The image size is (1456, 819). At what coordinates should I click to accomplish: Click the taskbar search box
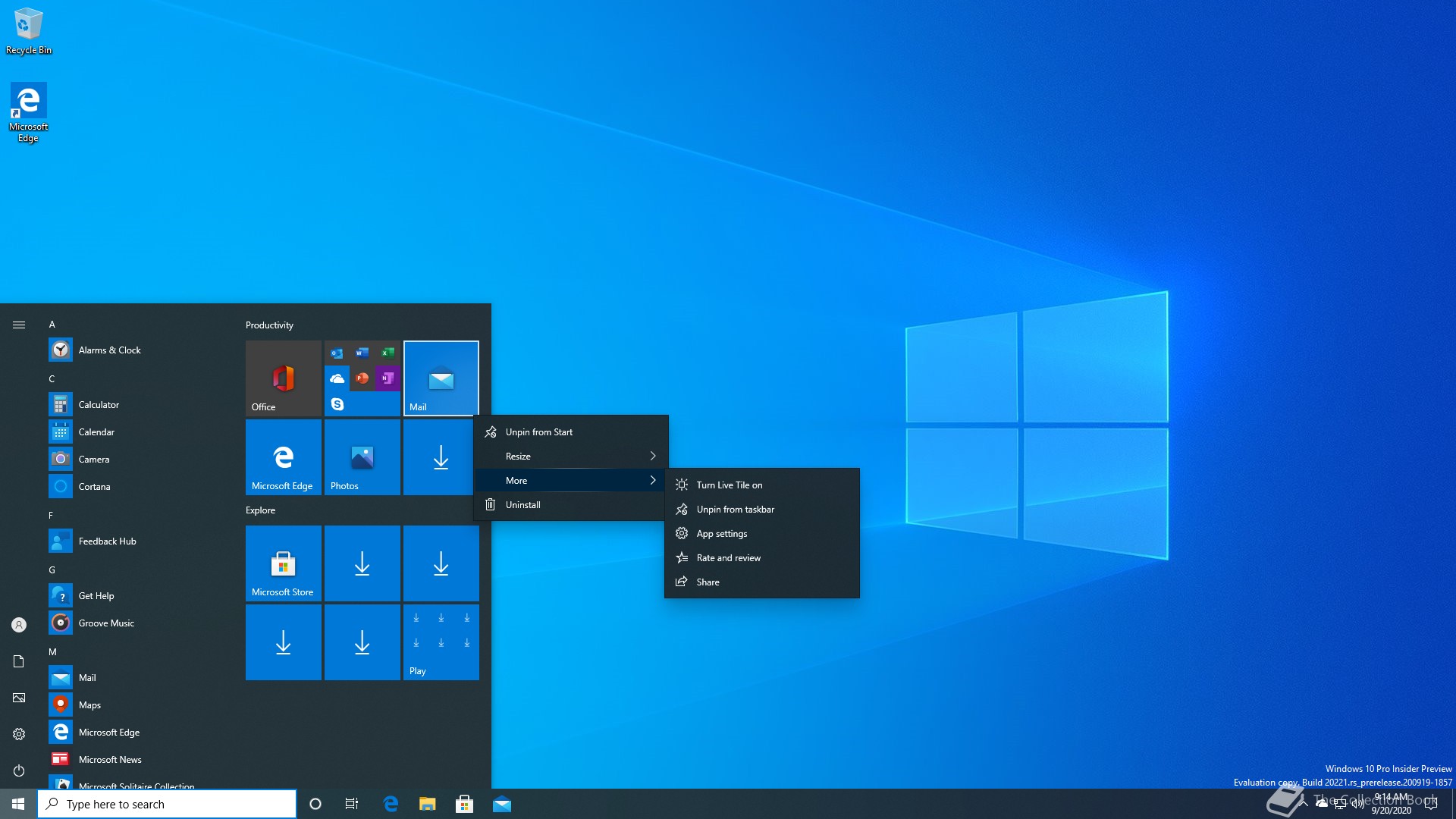pyautogui.click(x=167, y=804)
